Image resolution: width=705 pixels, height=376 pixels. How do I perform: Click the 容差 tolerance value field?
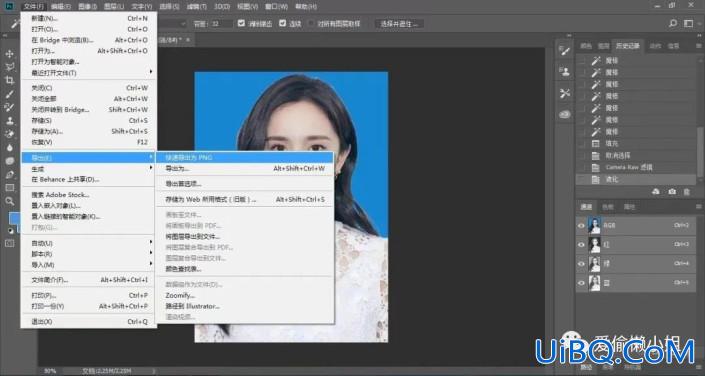(x=221, y=24)
